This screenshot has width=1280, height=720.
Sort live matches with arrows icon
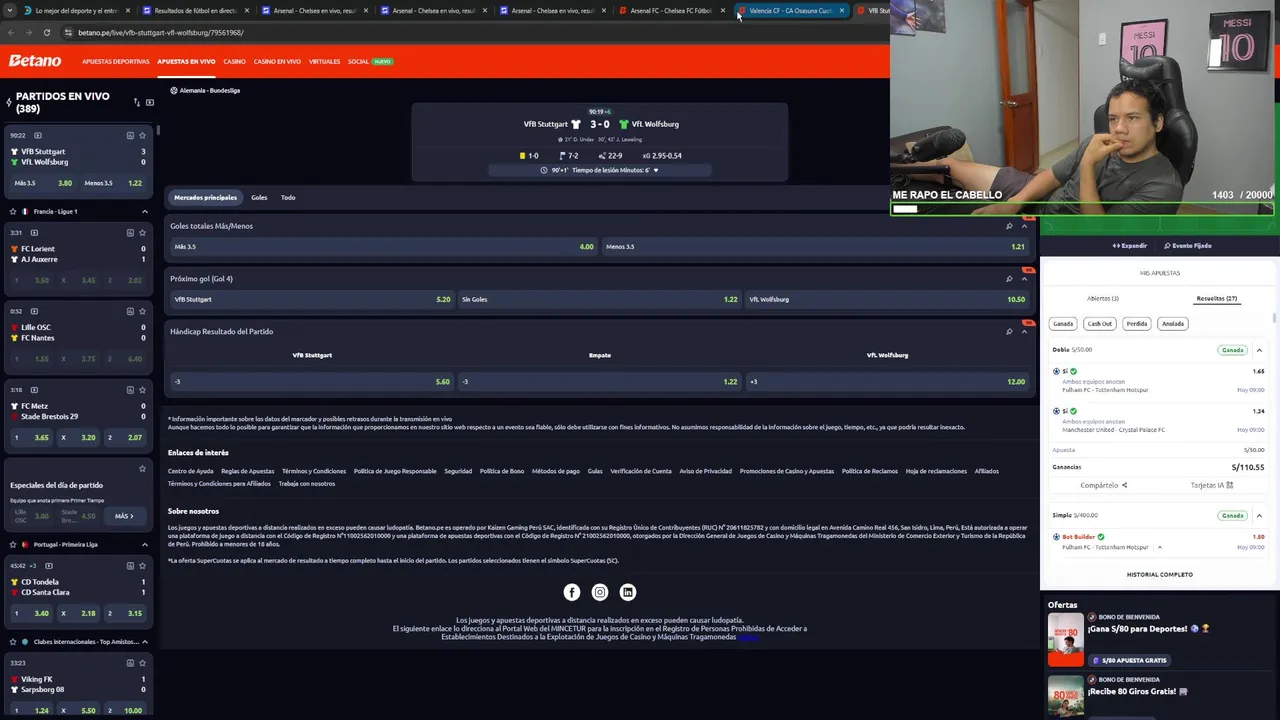(x=137, y=102)
